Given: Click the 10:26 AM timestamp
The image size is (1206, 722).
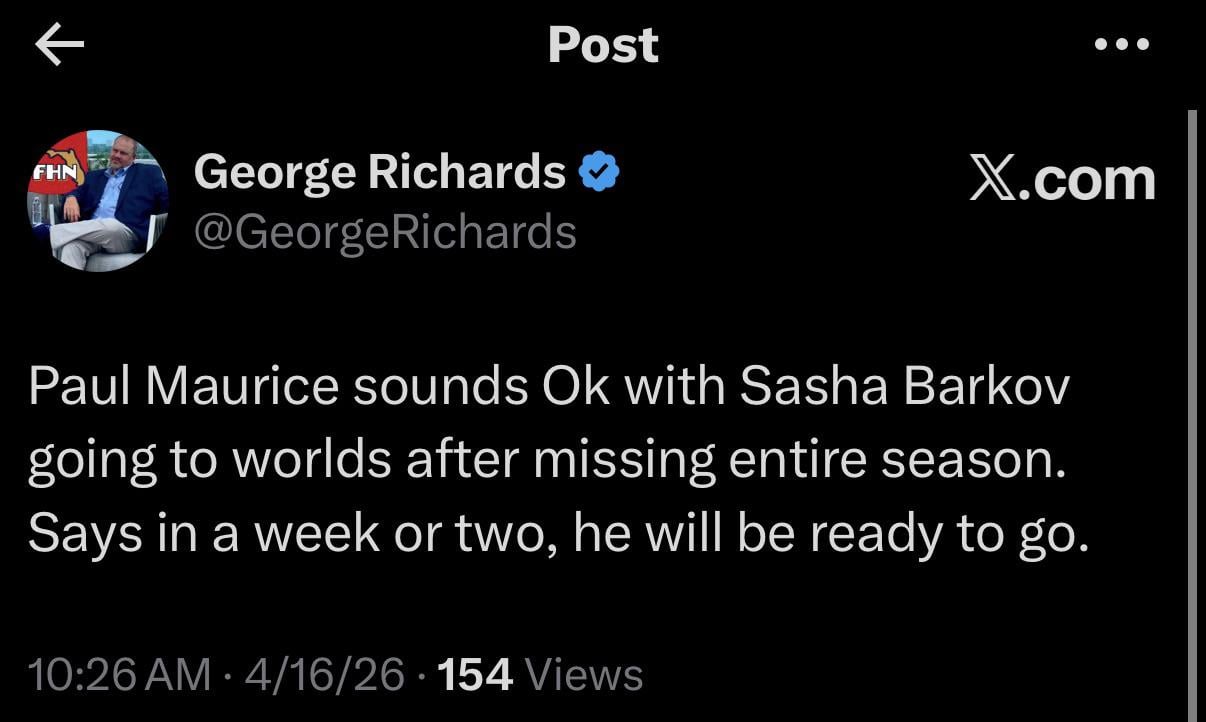Looking at the screenshot, I should click(120, 675).
